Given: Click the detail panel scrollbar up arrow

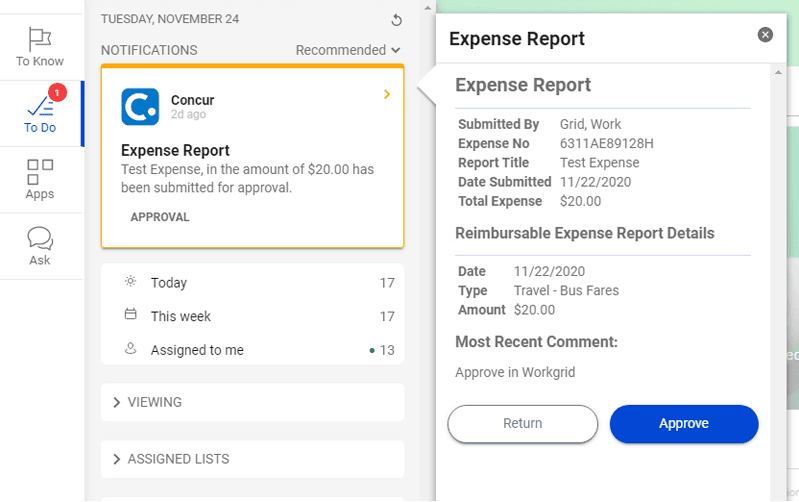Looking at the screenshot, I should coord(778,72).
